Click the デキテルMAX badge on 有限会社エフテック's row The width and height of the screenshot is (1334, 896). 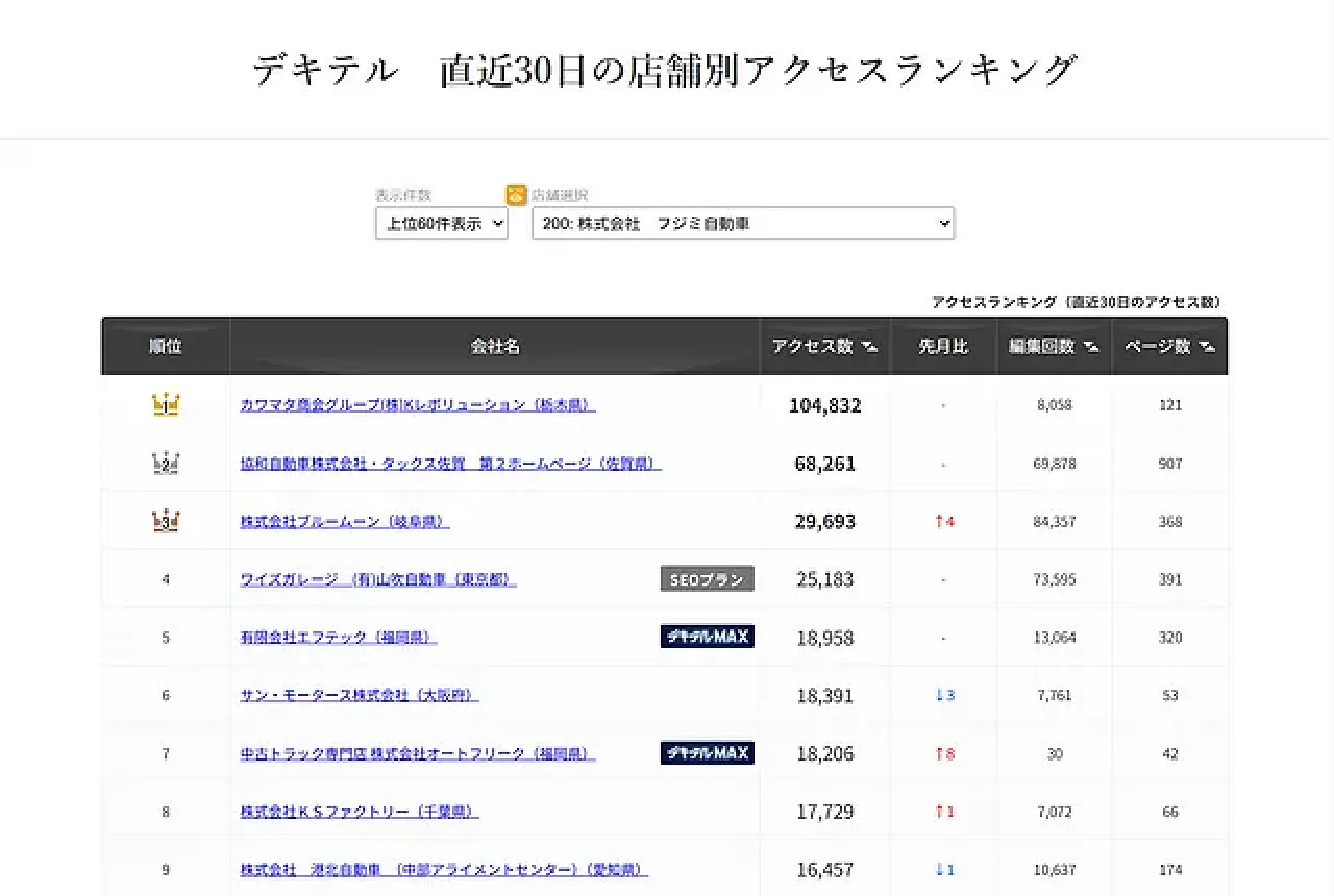coord(707,636)
